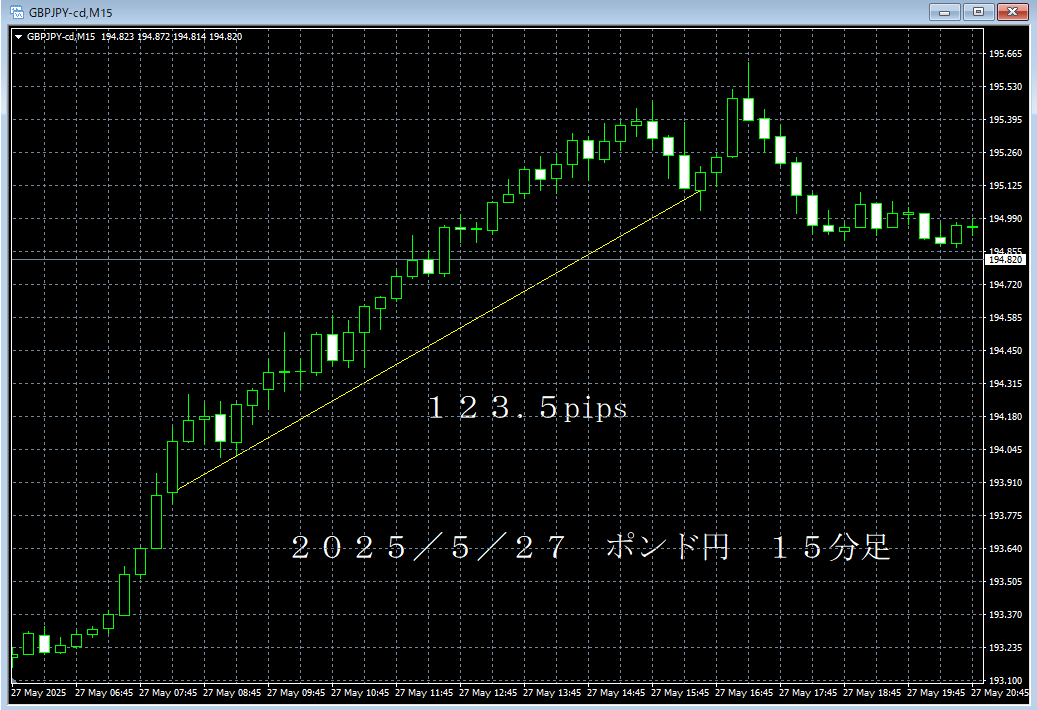Open the GBPJPY-cd,M15 chart dropdown triangle
Screen dimensions: 1037x710
click(18, 37)
